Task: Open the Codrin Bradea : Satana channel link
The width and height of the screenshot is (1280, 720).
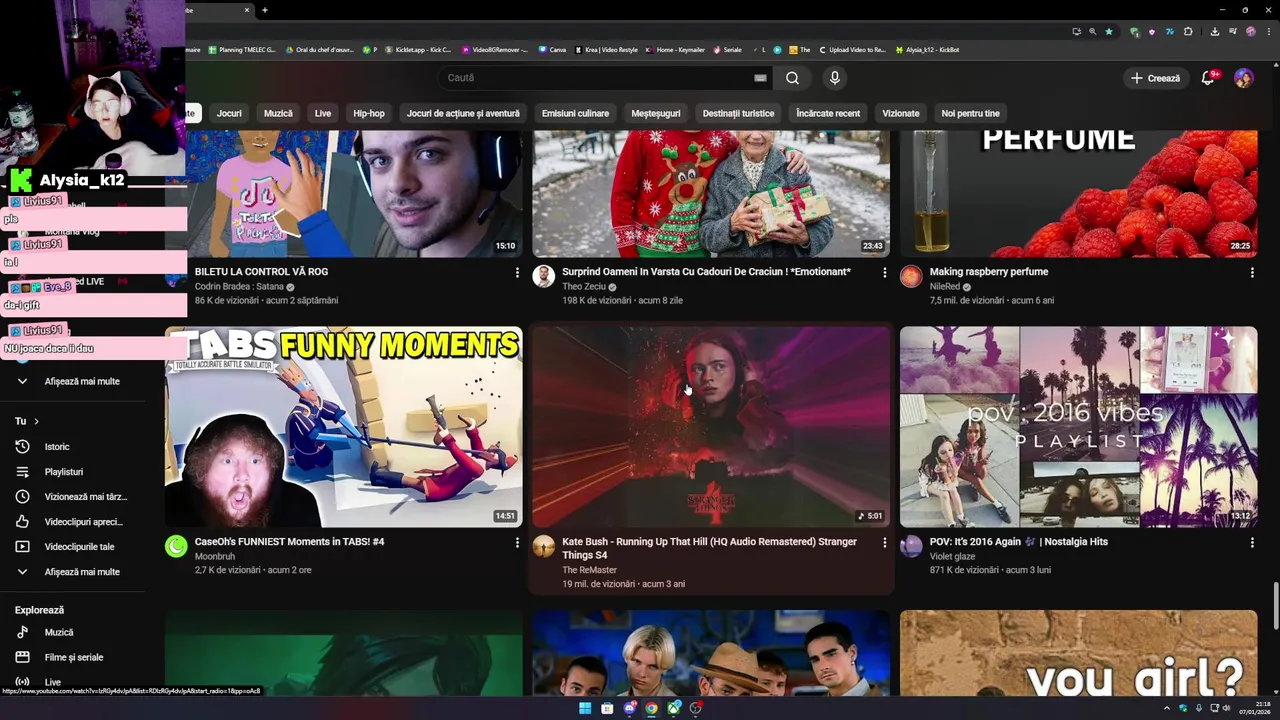Action: 239,286
